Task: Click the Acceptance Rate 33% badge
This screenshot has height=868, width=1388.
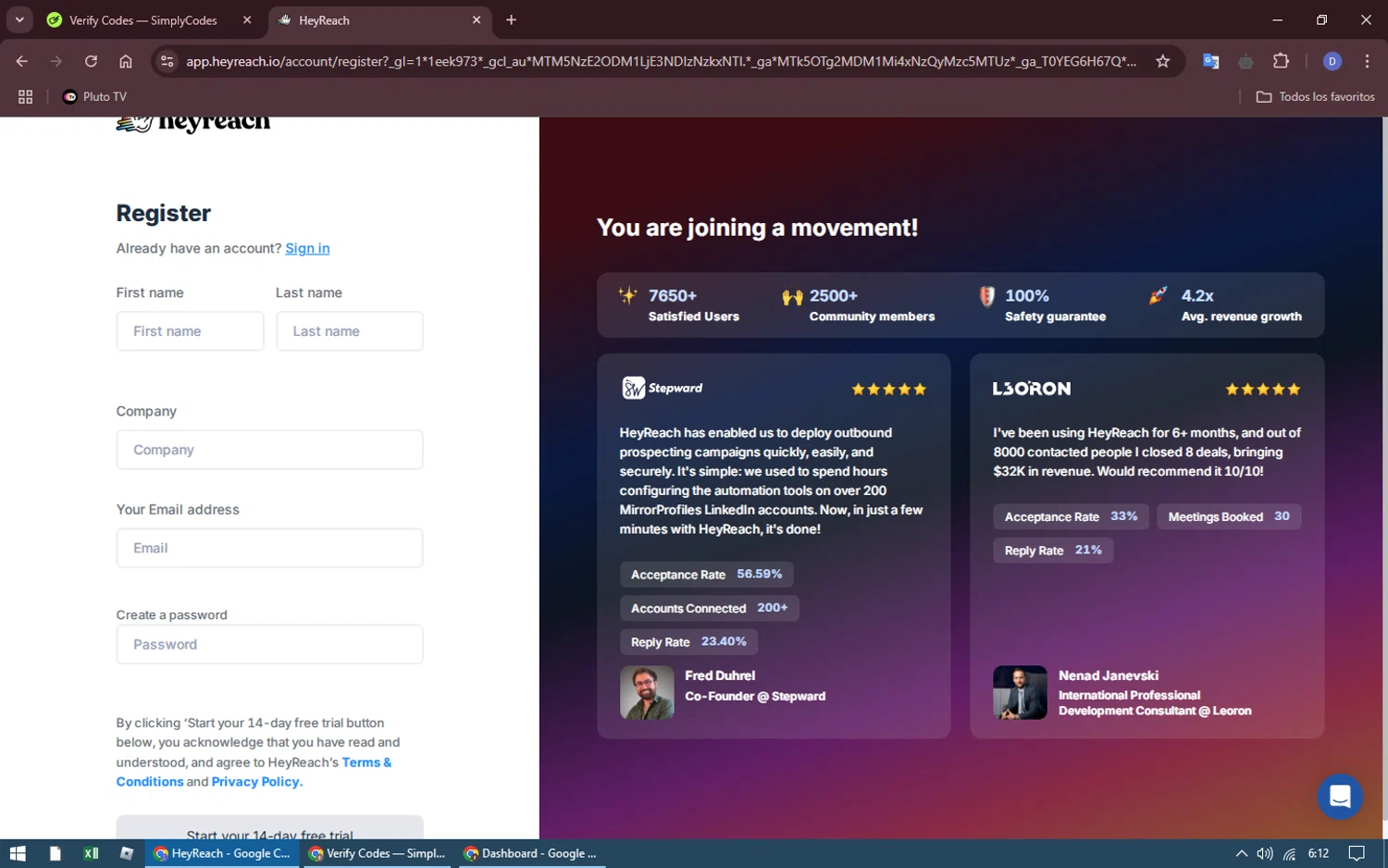Action: [x=1071, y=516]
